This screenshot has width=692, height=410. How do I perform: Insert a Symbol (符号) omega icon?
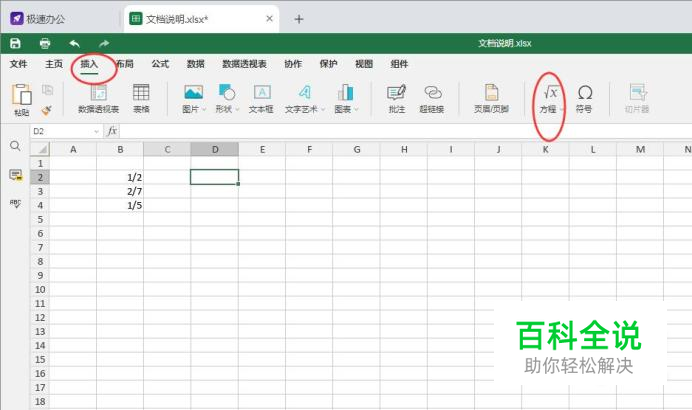(x=585, y=93)
